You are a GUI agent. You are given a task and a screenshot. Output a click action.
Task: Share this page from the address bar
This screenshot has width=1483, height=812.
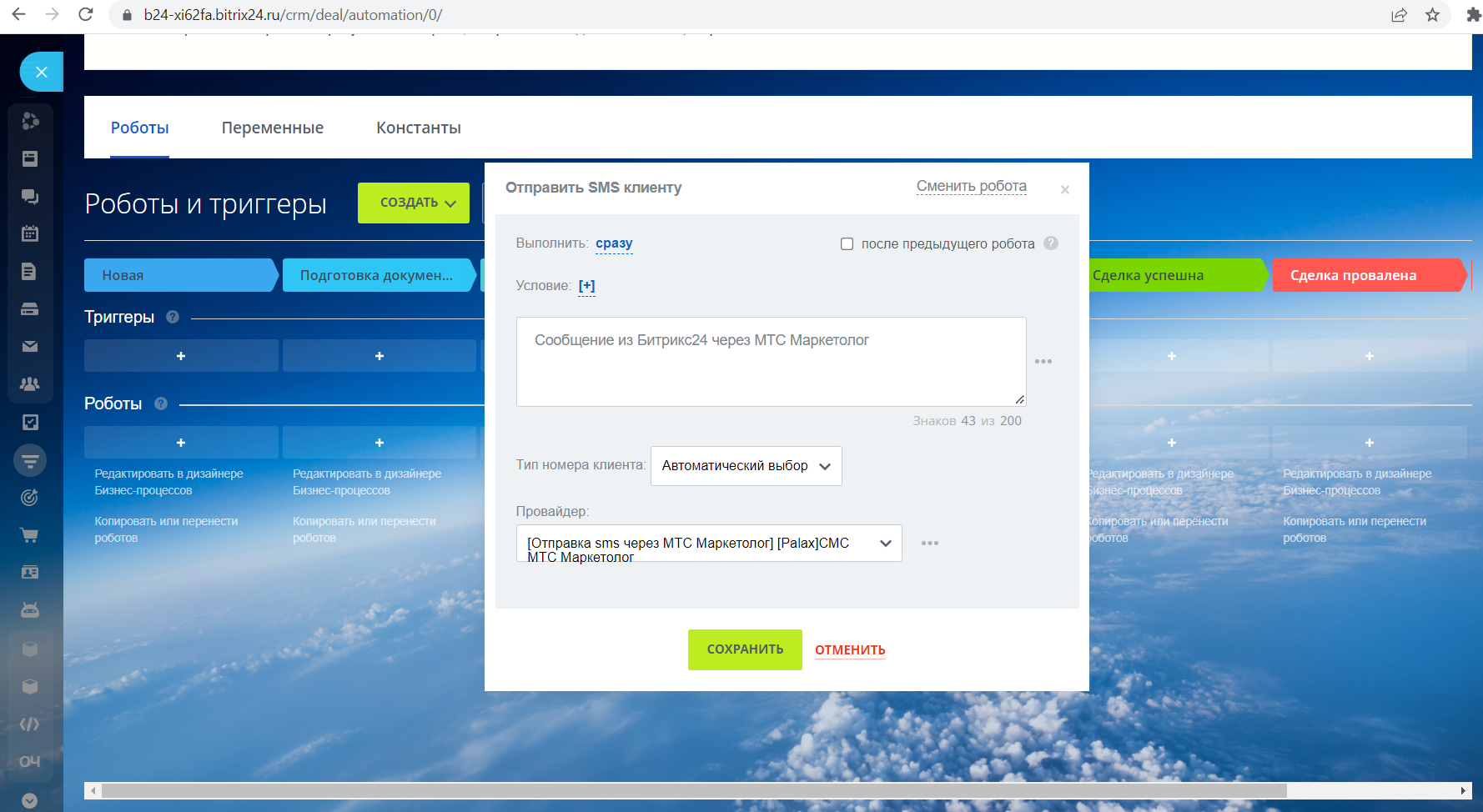[x=1399, y=15]
